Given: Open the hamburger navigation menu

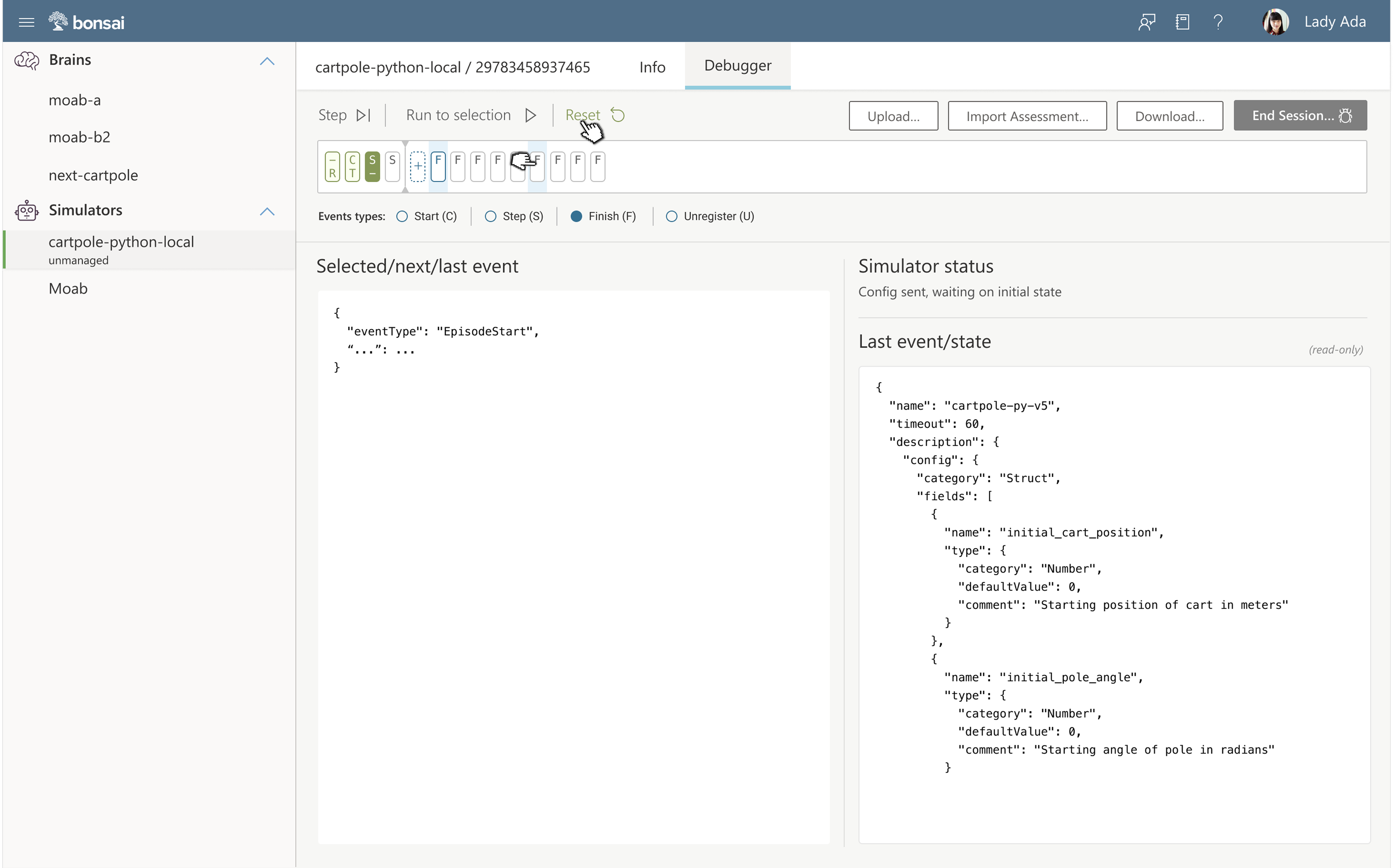Looking at the screenshot, I should click(x=26, y=22).
